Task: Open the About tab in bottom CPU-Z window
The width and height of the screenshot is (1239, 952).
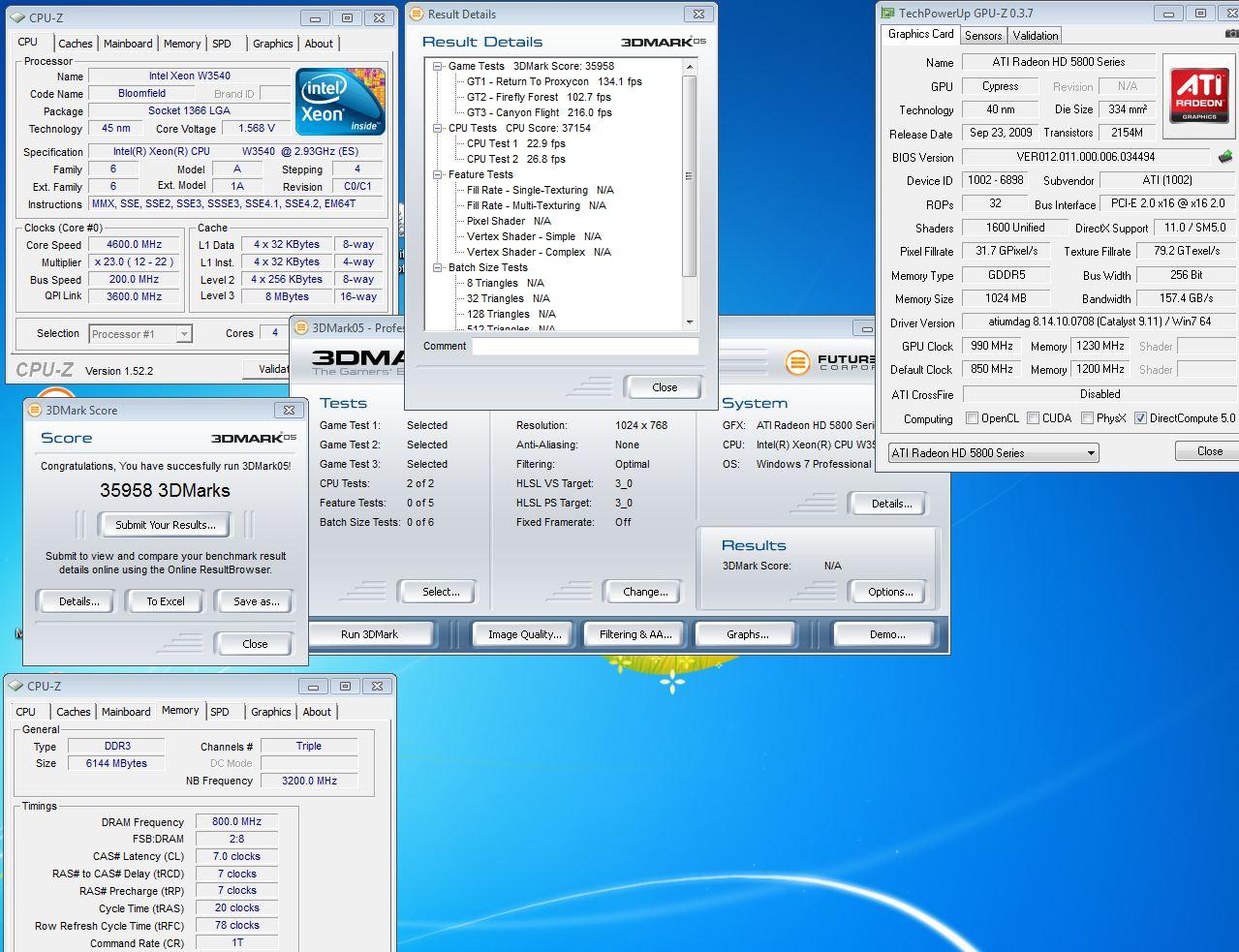Action: click(x=317, y=712)
